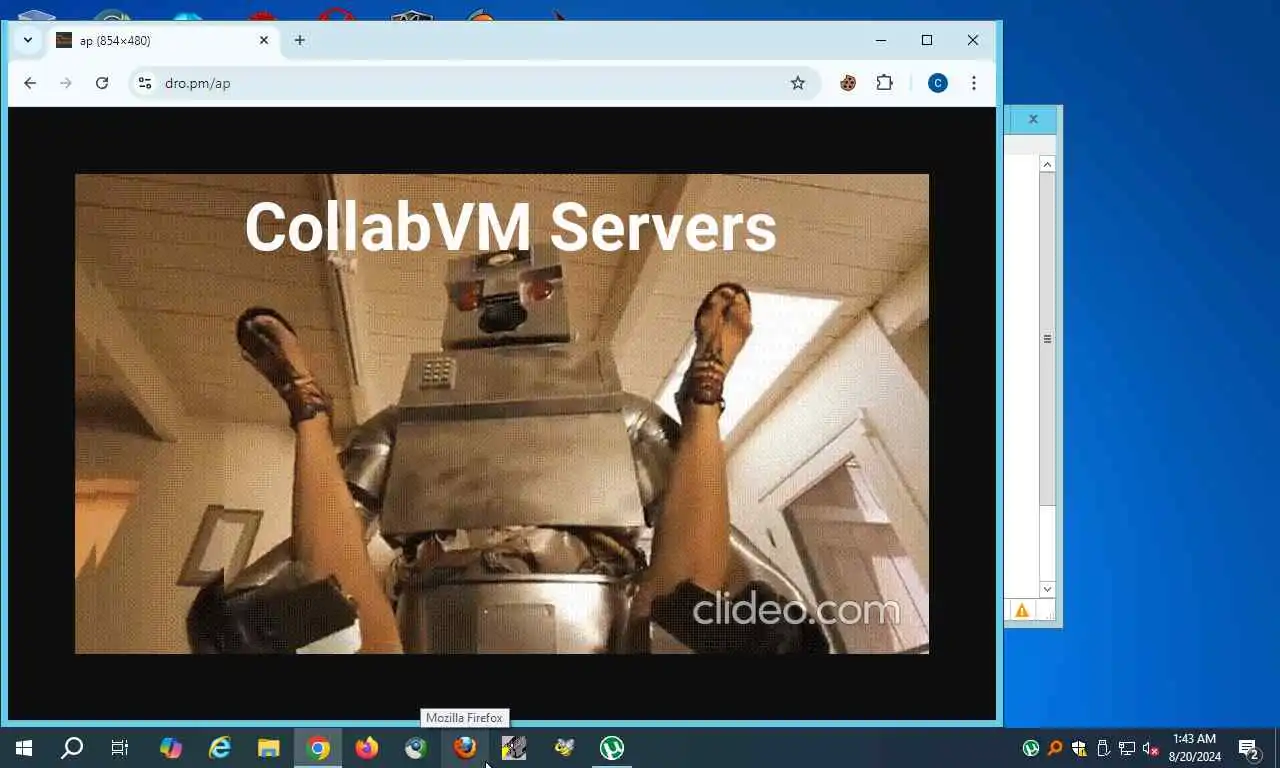1280x768 pixels.
Task: Open File Explorer from the taskbar
Action: click(x=269, y=748)
